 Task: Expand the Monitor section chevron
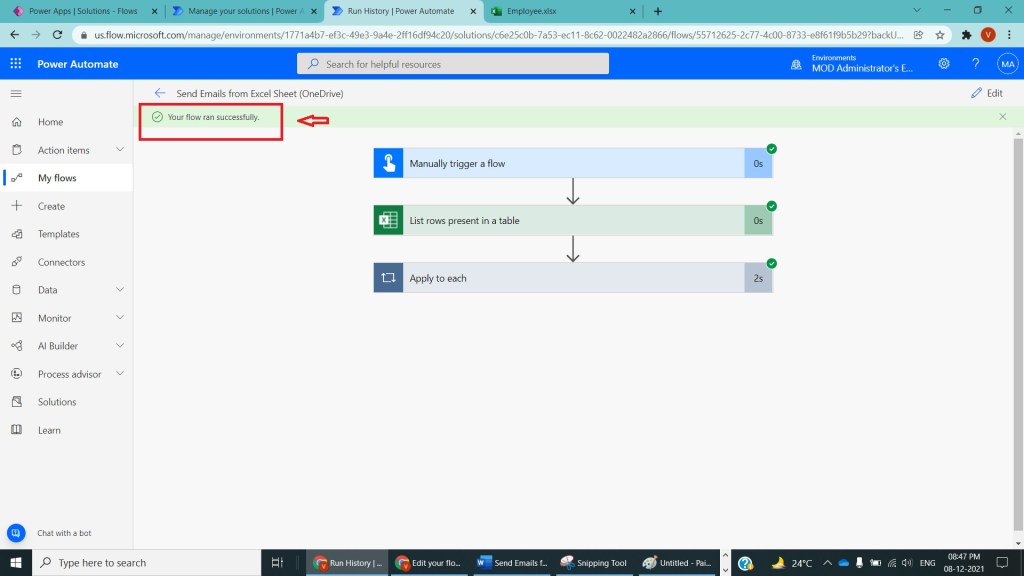point(120,318)
